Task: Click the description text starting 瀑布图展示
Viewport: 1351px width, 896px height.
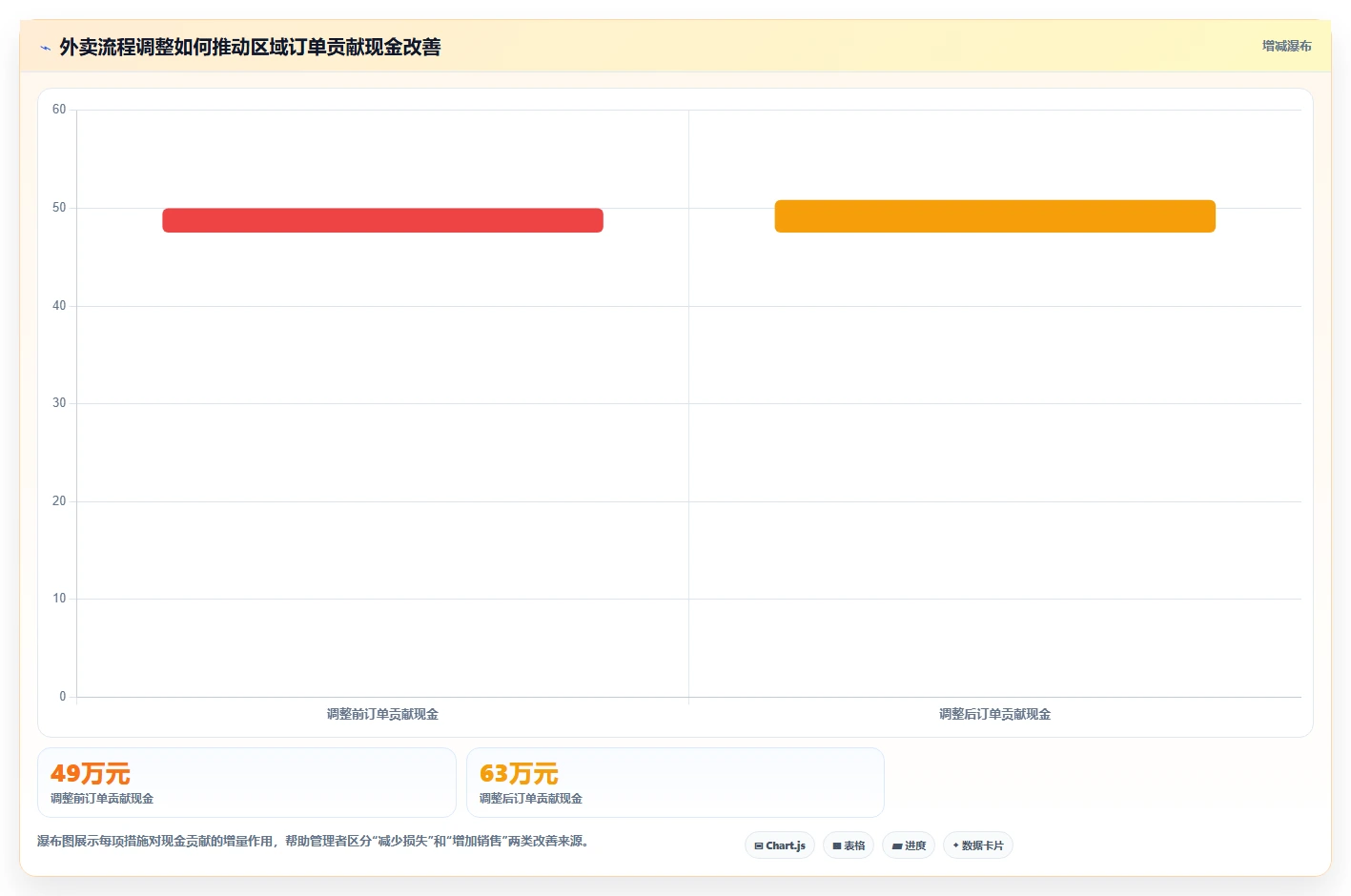Action: [x=315, y=841]
